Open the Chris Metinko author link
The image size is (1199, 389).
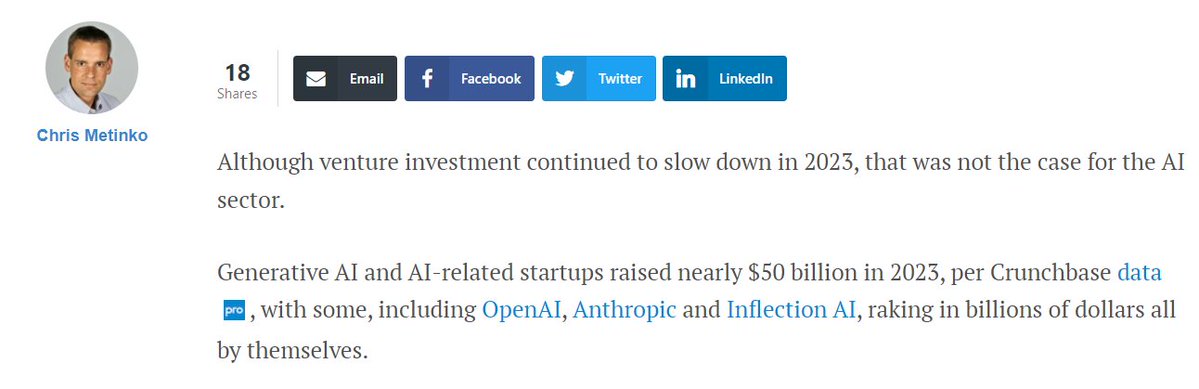coord(92,135)
